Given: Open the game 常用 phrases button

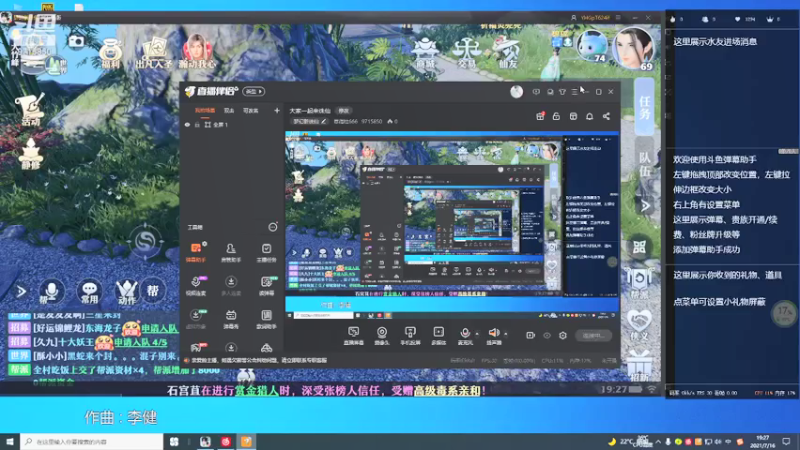Looking at the screenshot, I should pos(90,291).
